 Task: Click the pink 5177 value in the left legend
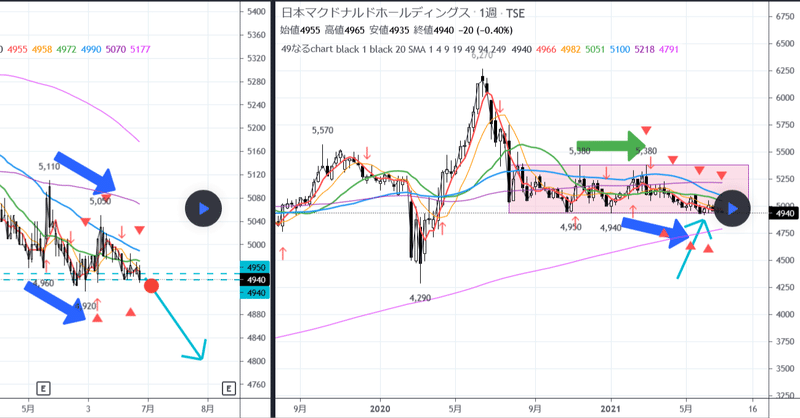140,50
